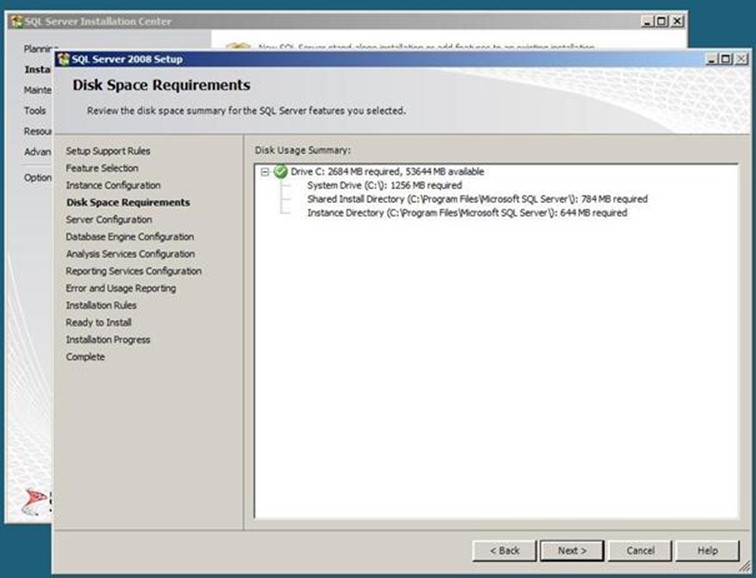
Task: Click Server Configuration step
Action: pos(109,219)
